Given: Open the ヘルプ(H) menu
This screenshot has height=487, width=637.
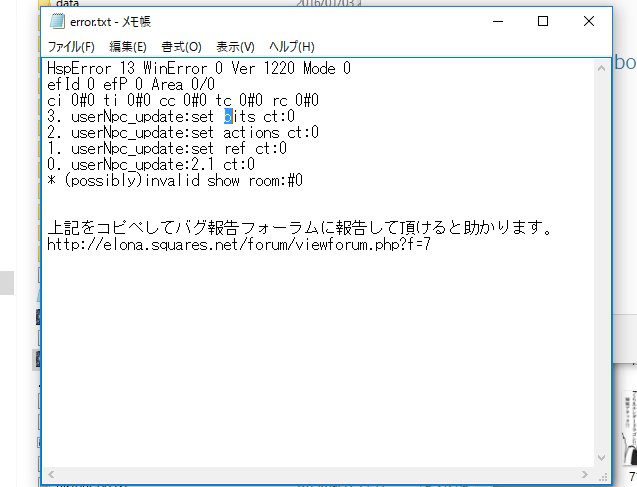Looking at the screenshot, I should (292, 47).
